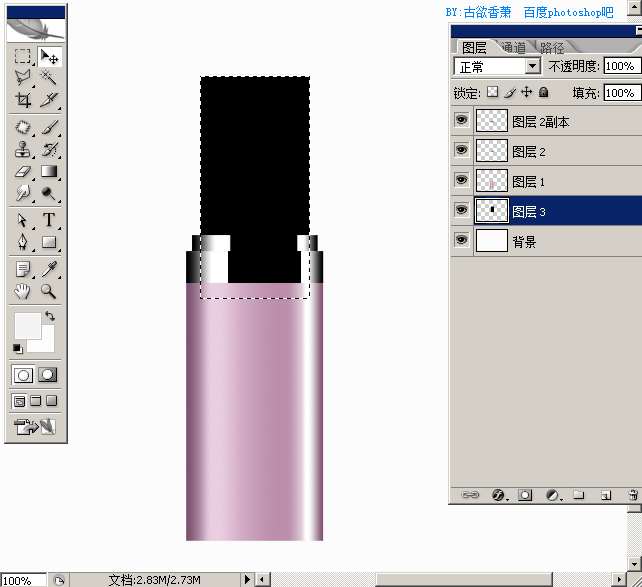Select the Zoom magnifier tool
This screenshot has height=587, width=642.
(49, 291)
